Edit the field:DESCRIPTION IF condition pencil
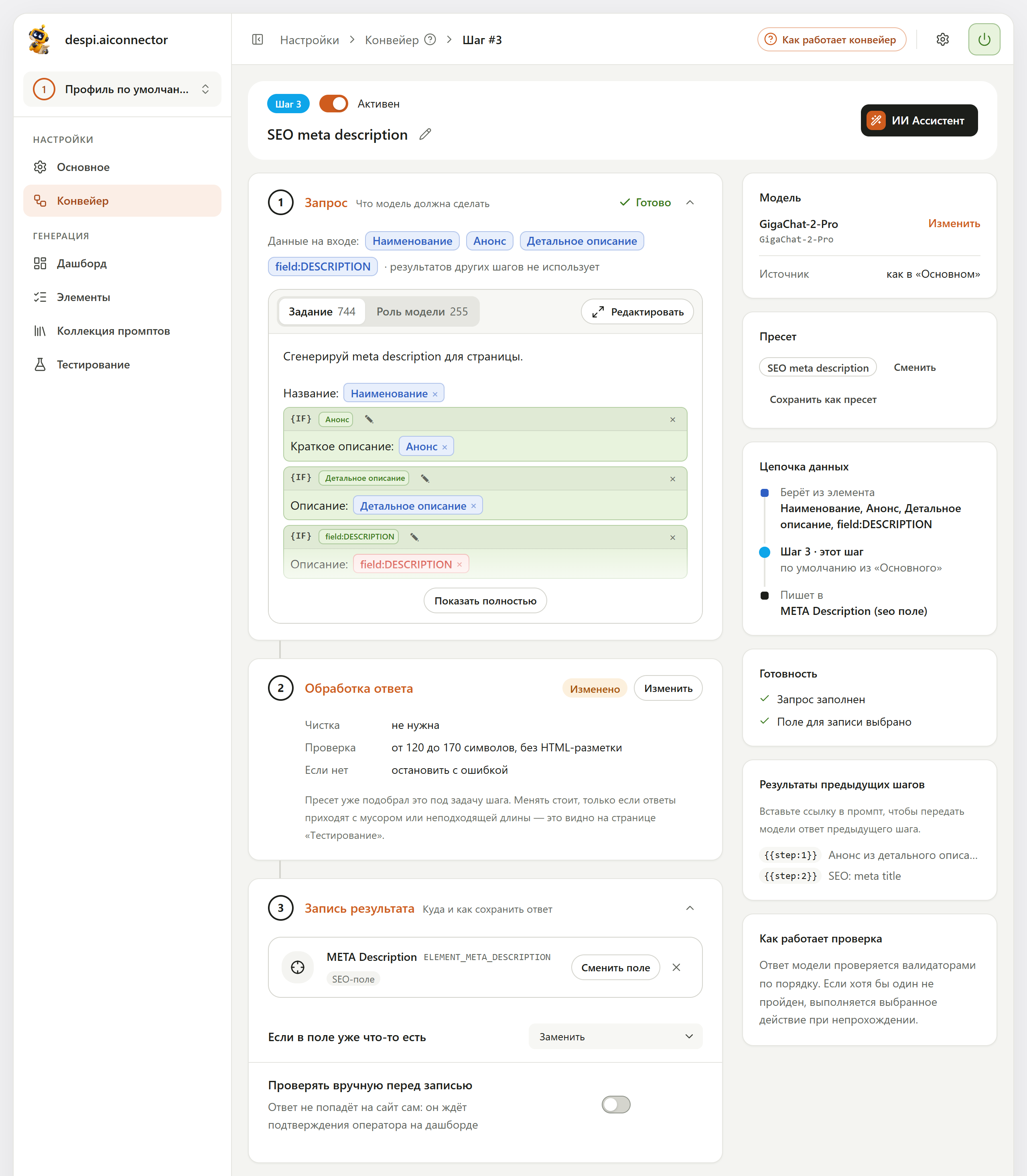The image size is (1027, 1176). click(x=414, y=537)
